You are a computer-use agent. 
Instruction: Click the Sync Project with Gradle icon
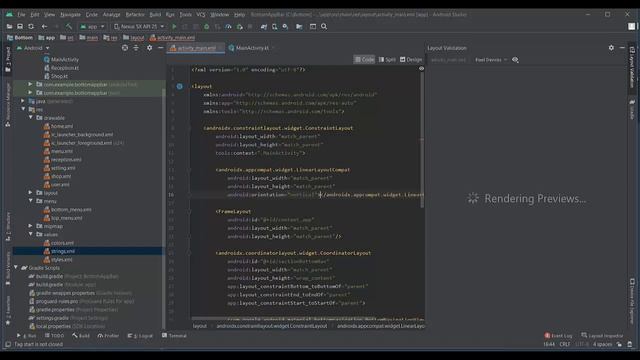(x=264, y=27)
